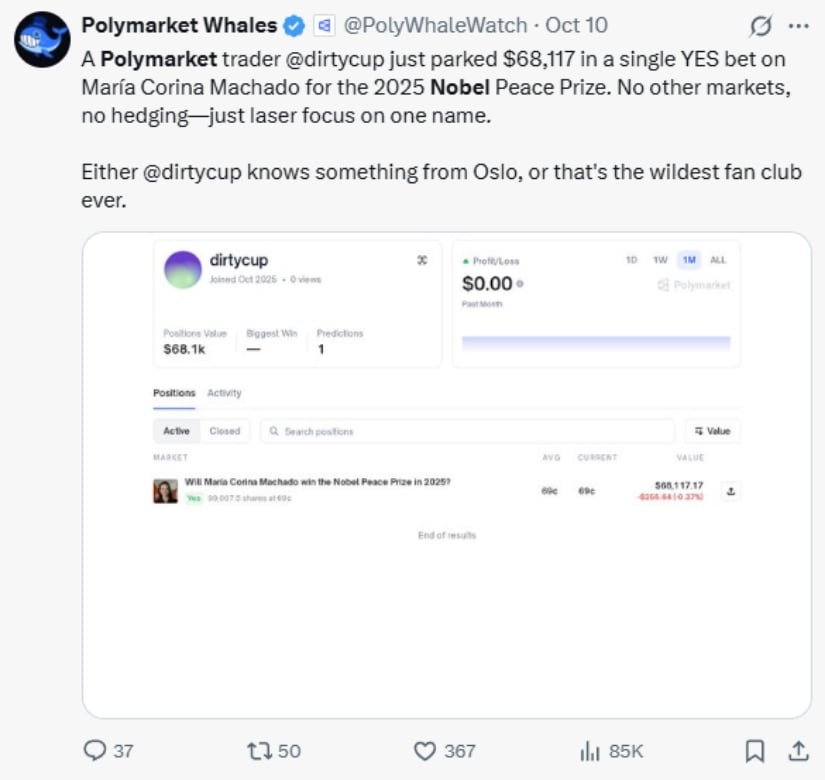Image resolution: width=825 pixels, height=780 pixels.
Task: Open the three-dot more menu
Action: pyautogui.click(x=797, y=25)
